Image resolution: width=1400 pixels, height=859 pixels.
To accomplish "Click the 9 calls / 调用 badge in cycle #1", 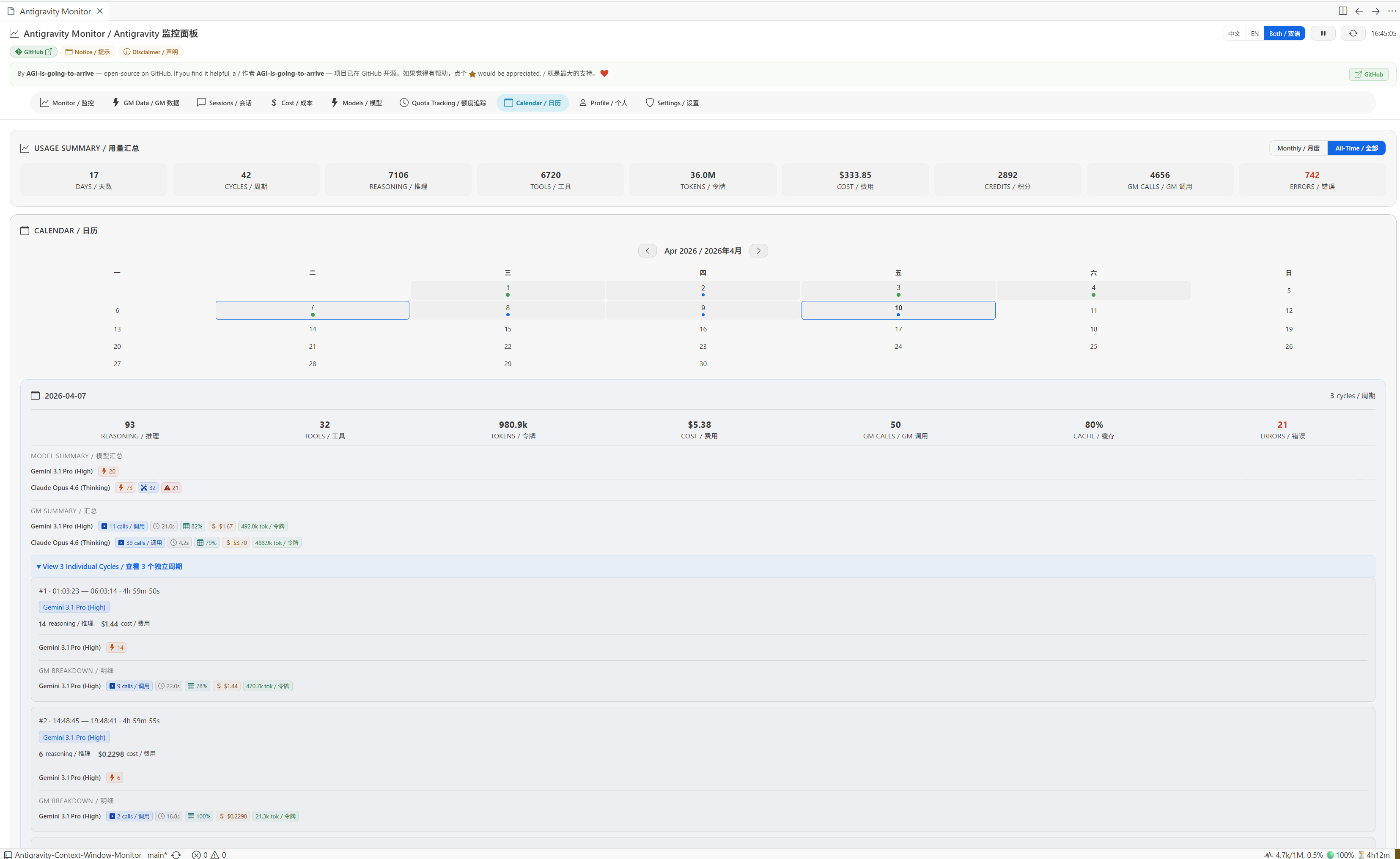I will tap(129, 686).
